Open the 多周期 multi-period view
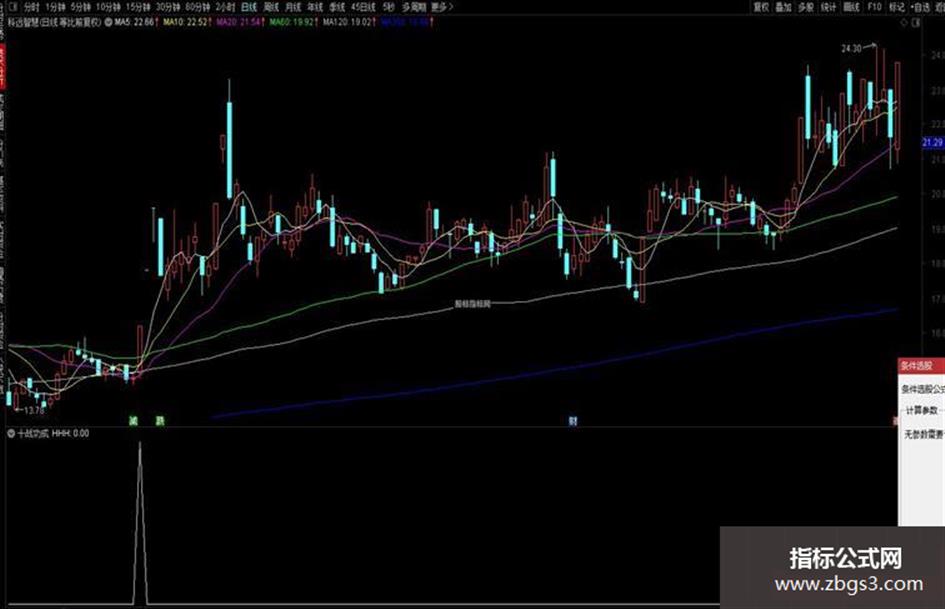The width and height of the screenshot is (945, 609). click(413, 7)
